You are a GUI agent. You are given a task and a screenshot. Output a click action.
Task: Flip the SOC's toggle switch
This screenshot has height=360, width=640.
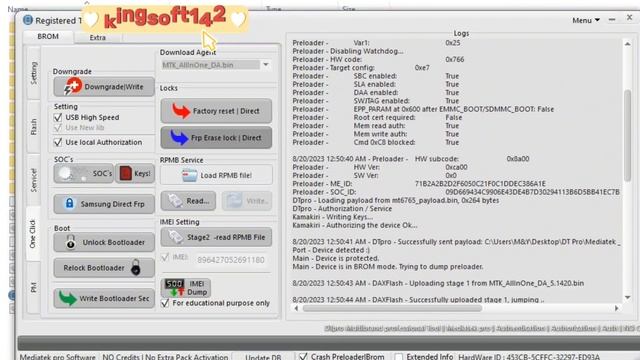tap(72, 173)
